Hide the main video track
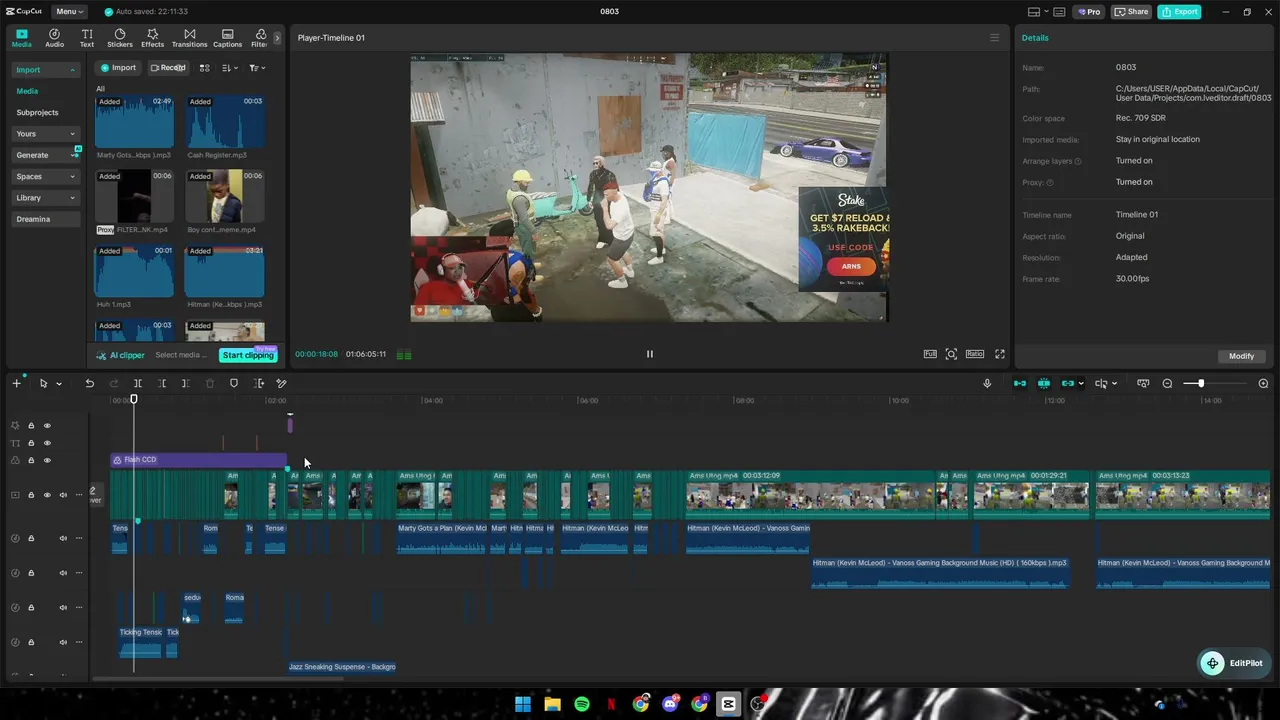 pos(47,495)
